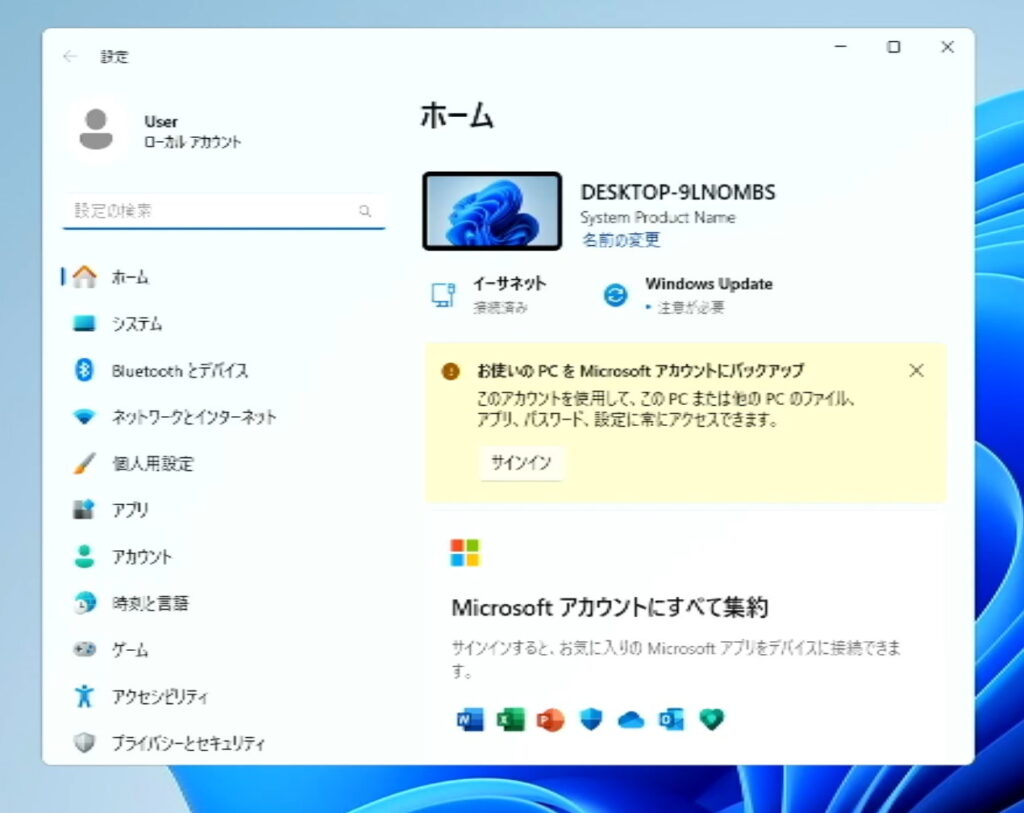Click the Ethernet monitor icon
This screenshot has height=813, width=1024.
[443, 295]
